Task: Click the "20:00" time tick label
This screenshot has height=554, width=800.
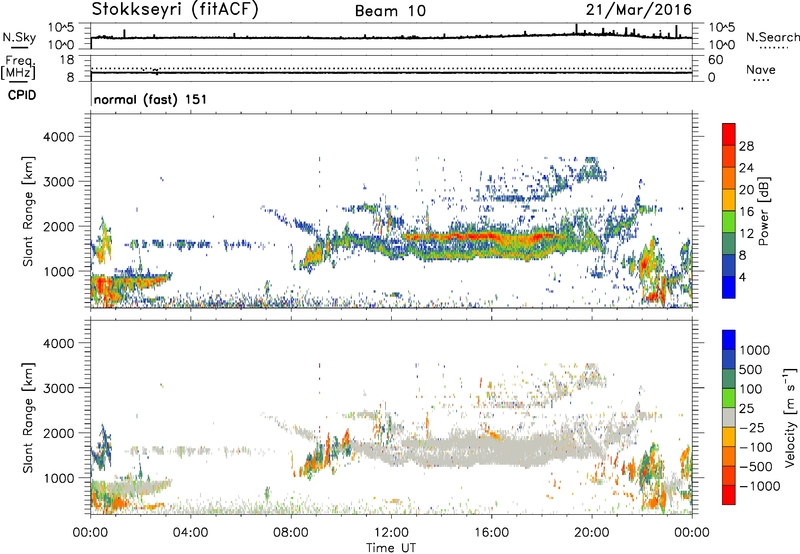Action: tap(592, 533)
